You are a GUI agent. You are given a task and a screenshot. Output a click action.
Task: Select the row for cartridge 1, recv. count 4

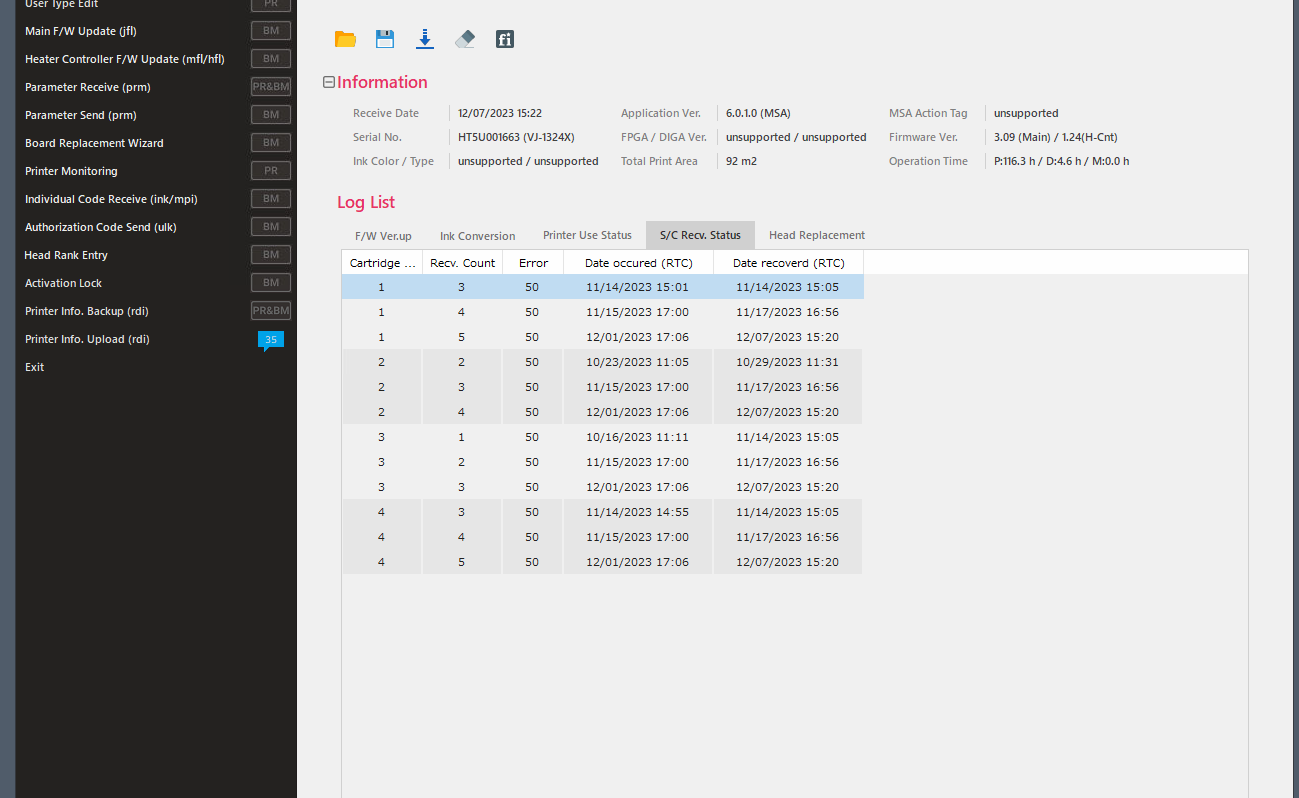[602, 312]
